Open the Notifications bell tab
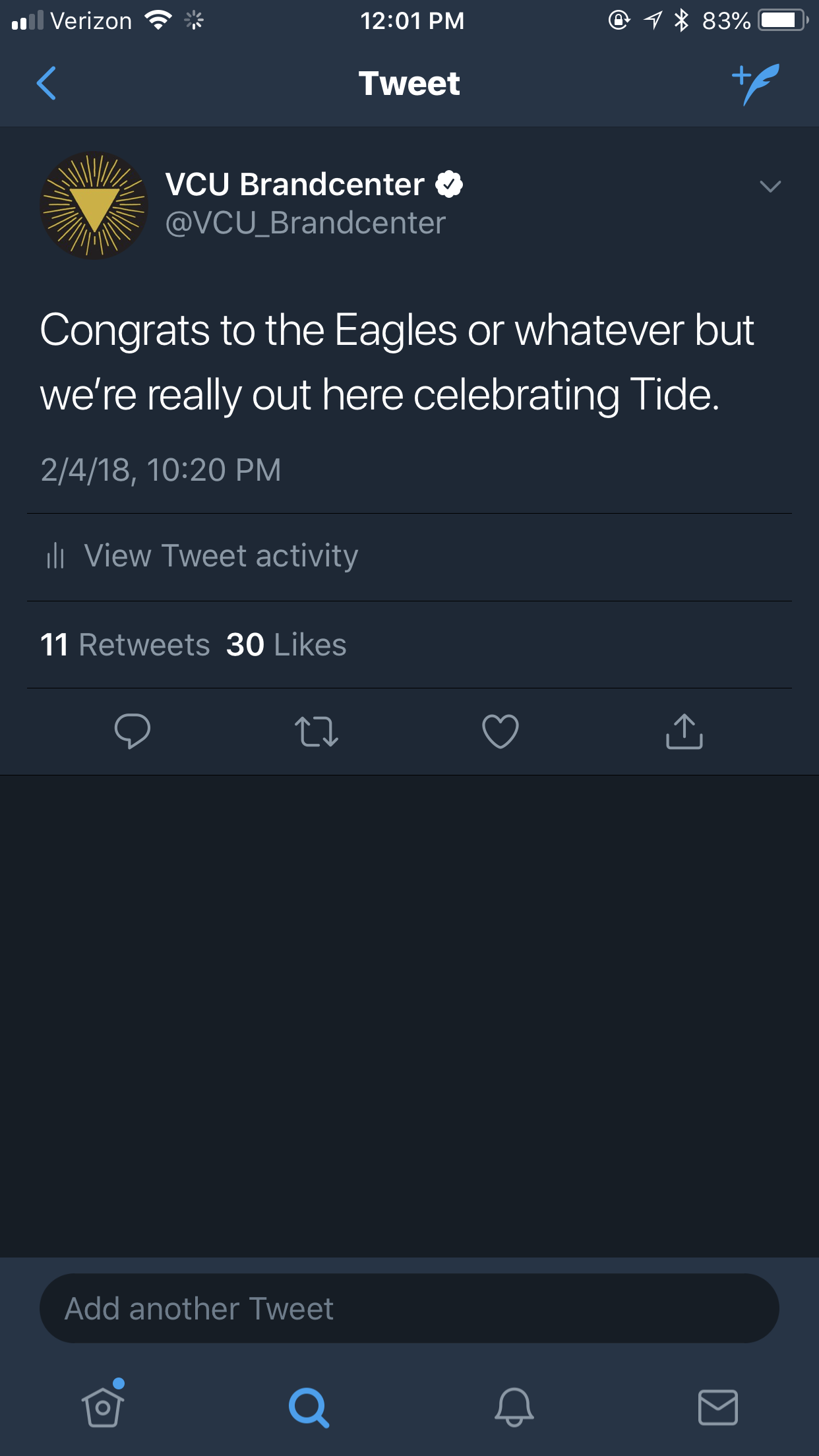 coord(514,1407)
